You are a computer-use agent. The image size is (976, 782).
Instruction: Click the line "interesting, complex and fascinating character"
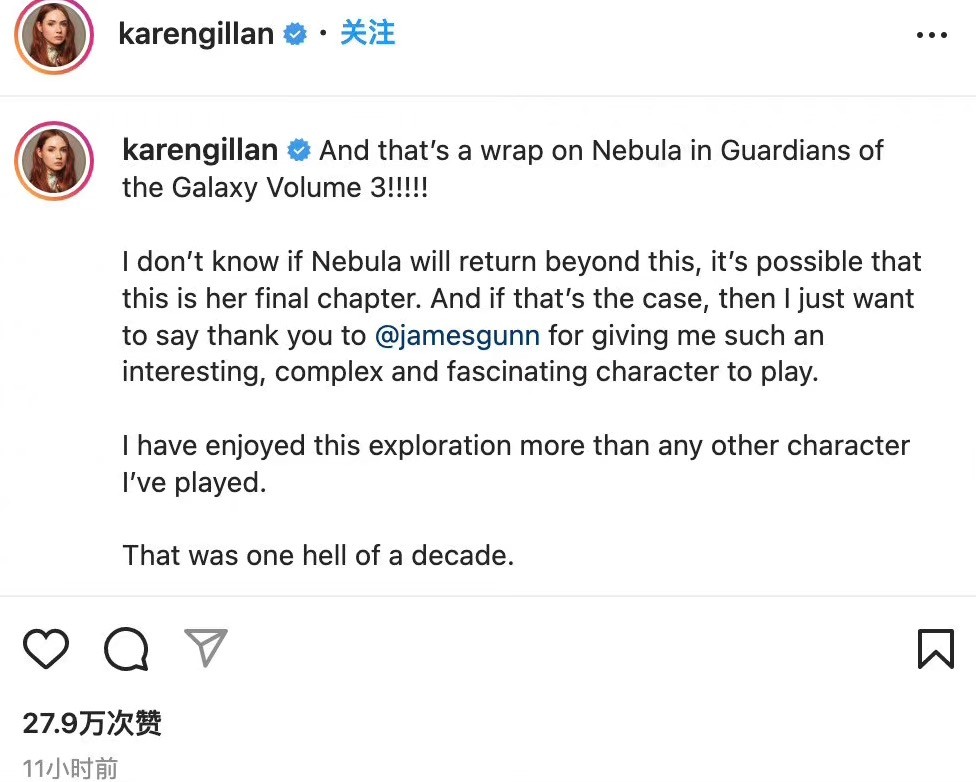click(470, 372)
